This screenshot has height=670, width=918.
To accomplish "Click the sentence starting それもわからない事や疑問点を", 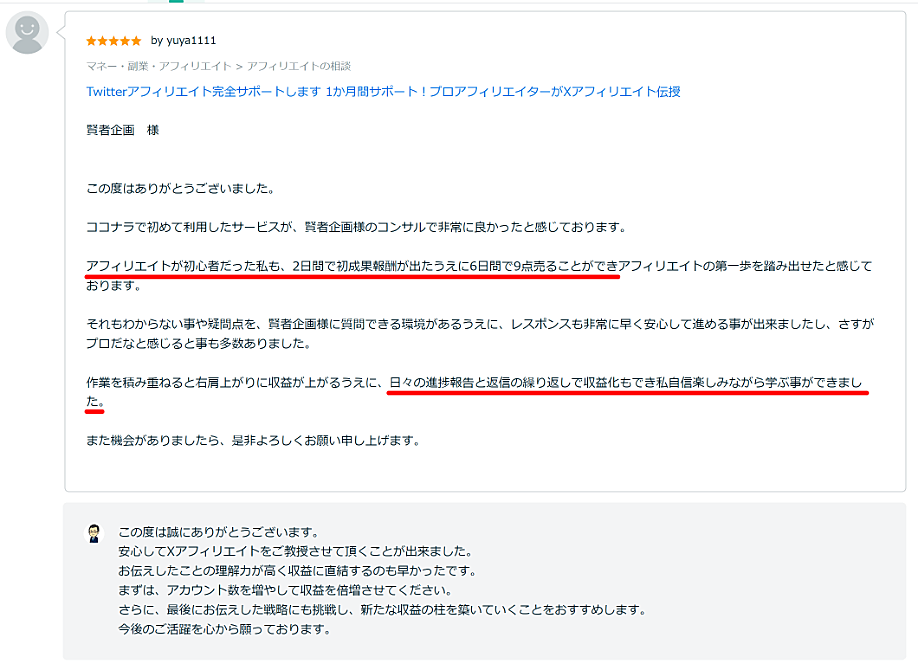I will (x=480, y=333).
